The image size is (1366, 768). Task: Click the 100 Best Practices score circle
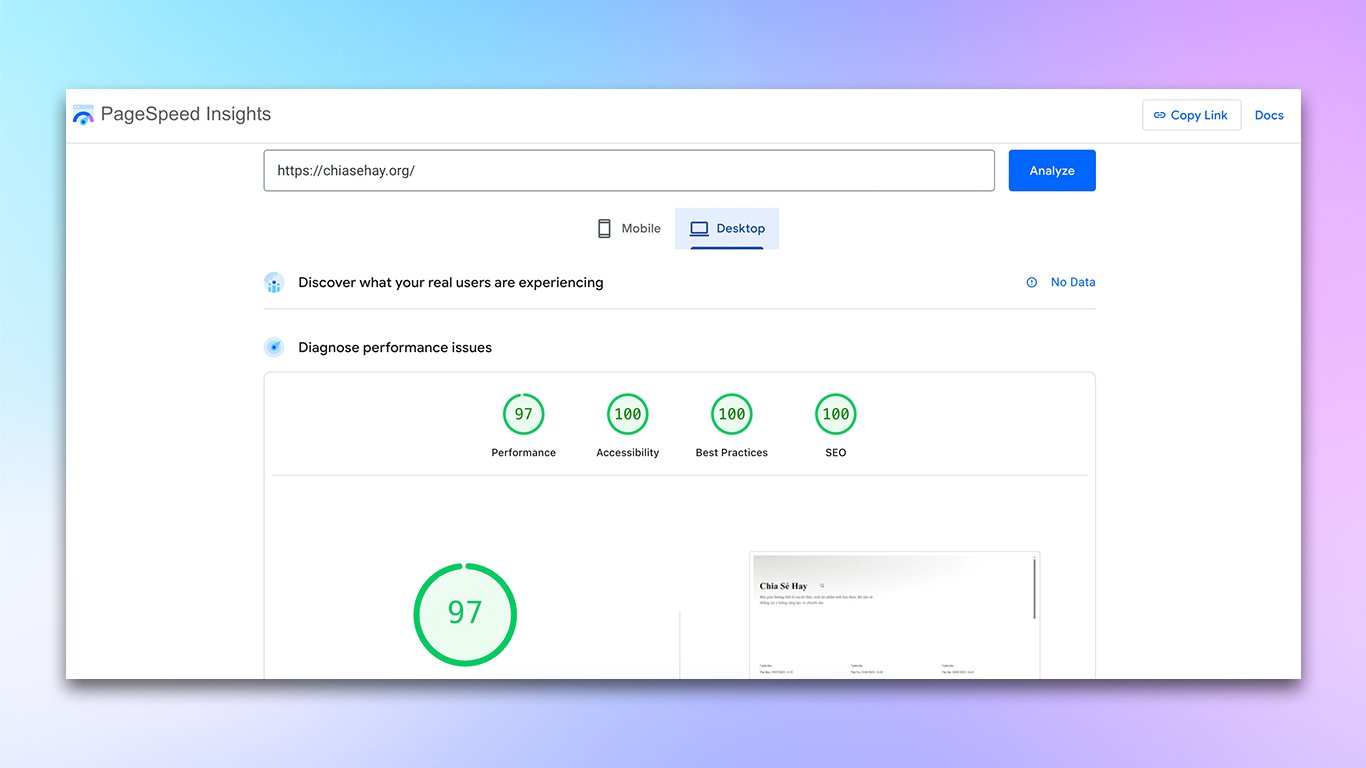[x=731, y=413]
